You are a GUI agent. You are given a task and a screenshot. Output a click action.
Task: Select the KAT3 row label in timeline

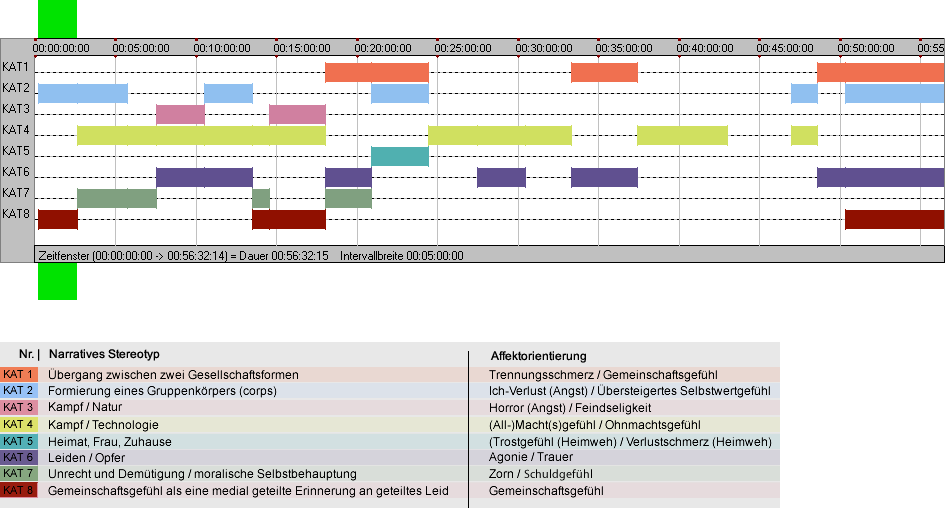point(16,109)
